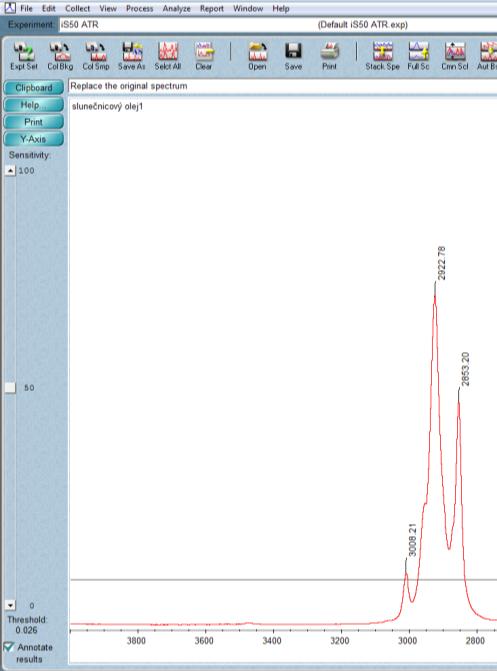Image resolution: width=497 pixels, height=671 pixels.
Task: Click the Clear toolbar icon
Action: click(204, 56)
